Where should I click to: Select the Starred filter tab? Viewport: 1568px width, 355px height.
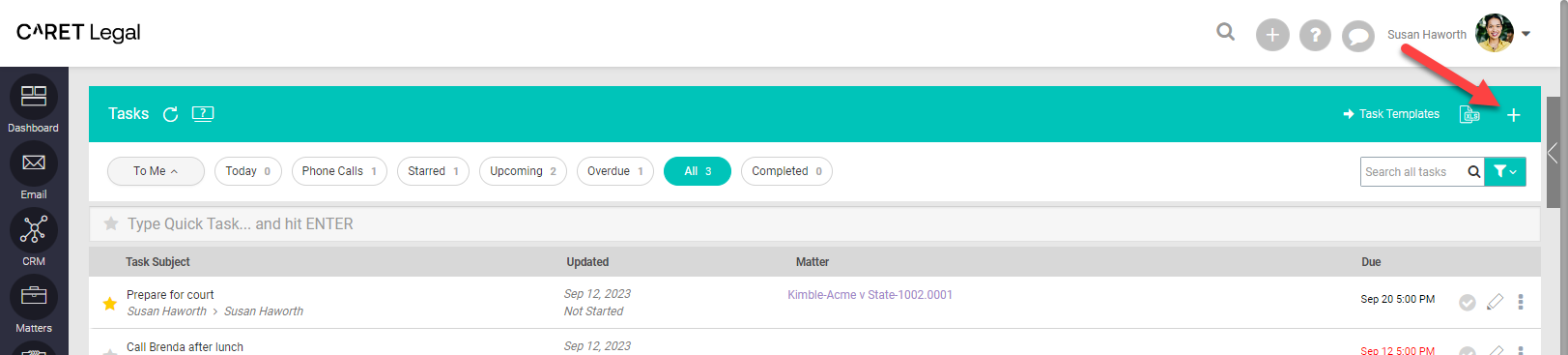(433, 171)
